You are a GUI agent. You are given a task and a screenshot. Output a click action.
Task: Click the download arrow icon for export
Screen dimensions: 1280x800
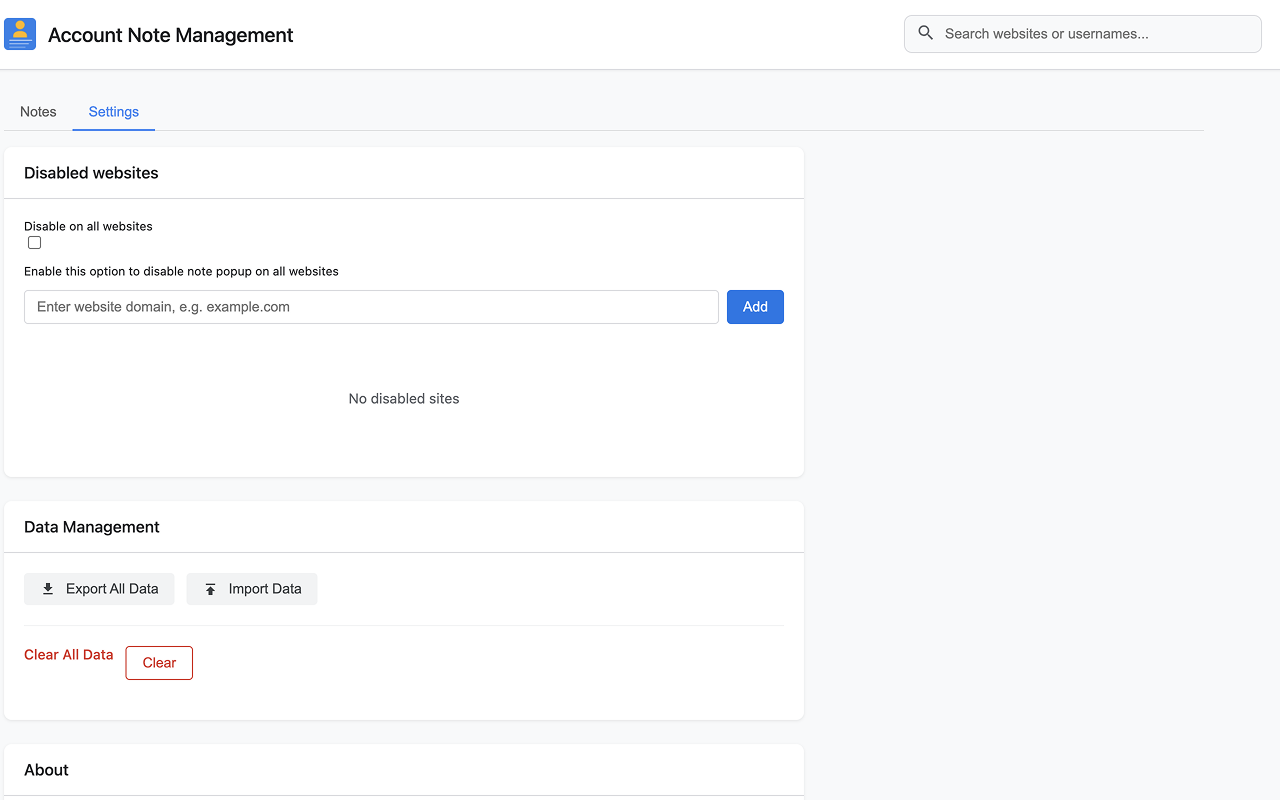point(48,589)
